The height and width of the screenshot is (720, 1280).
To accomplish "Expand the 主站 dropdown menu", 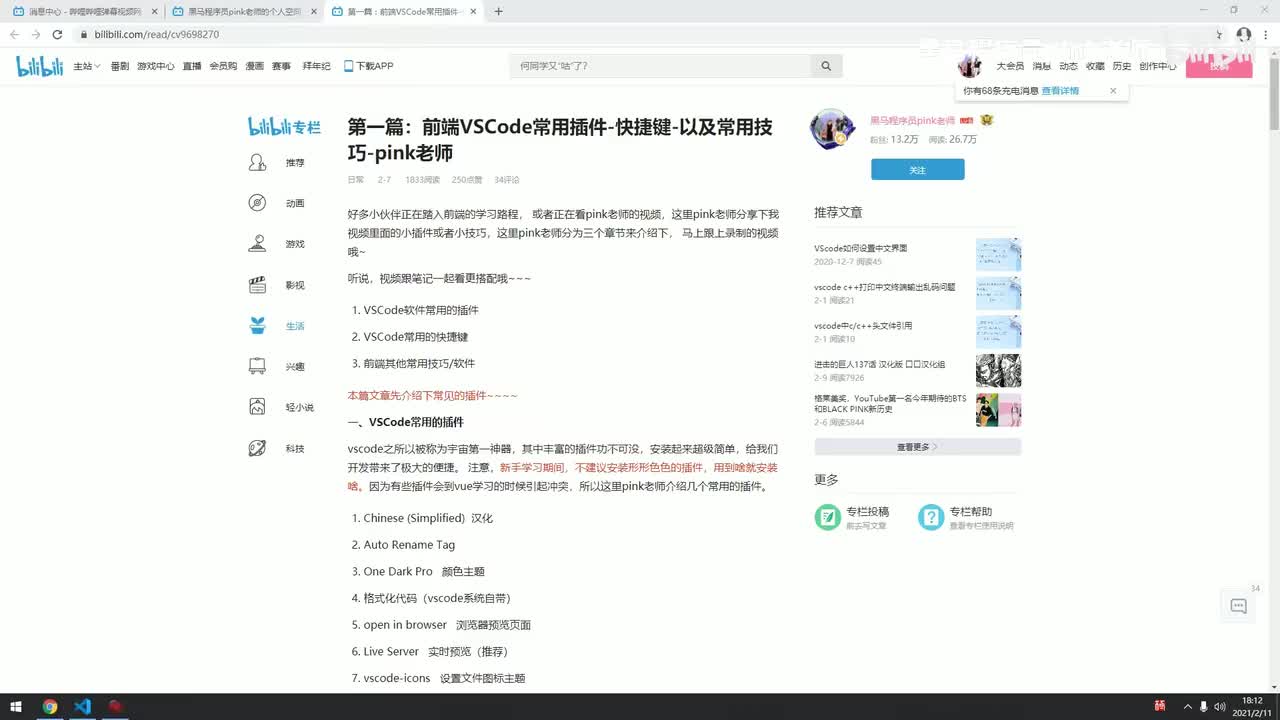I will tap(86, 66).
